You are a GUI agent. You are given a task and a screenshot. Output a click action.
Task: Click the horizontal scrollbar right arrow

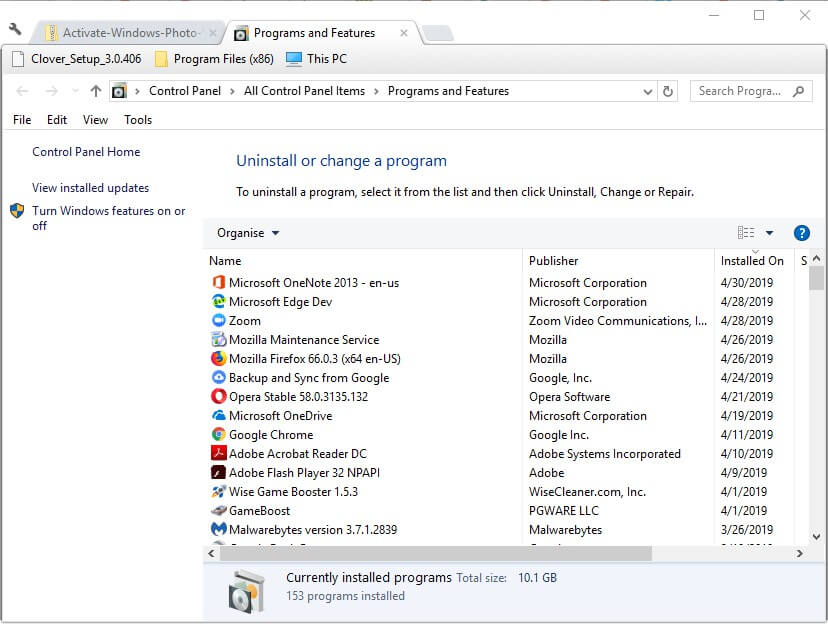pyautogui.click(x=799, y=553)
